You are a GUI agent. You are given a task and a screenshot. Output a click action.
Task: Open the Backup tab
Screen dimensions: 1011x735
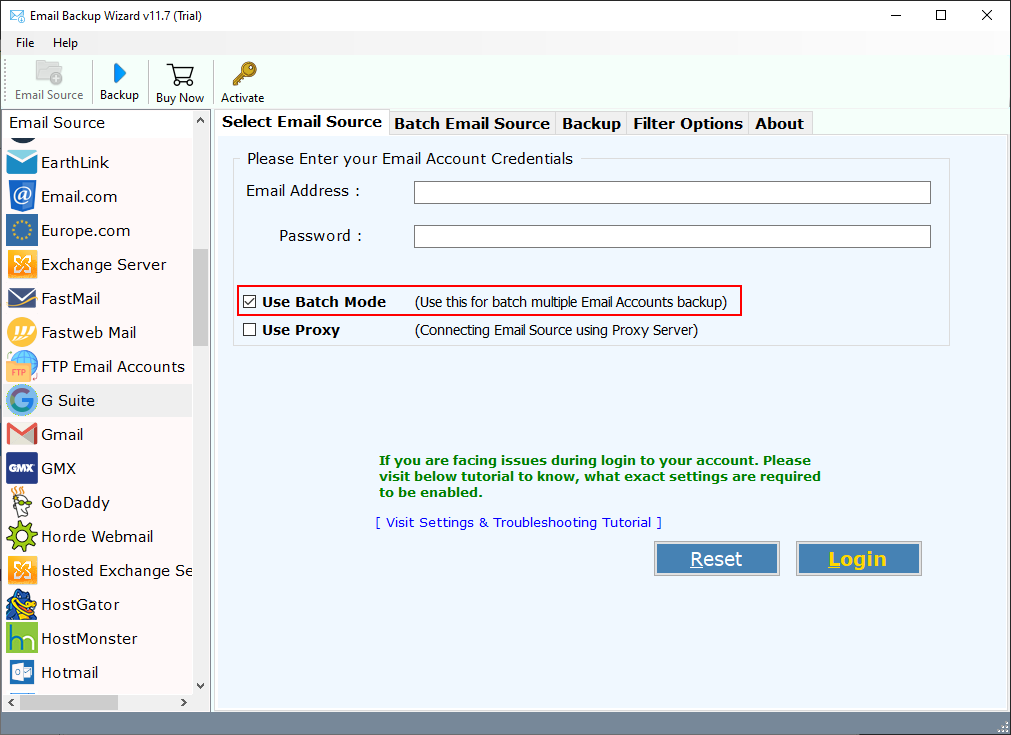point(591,124)
